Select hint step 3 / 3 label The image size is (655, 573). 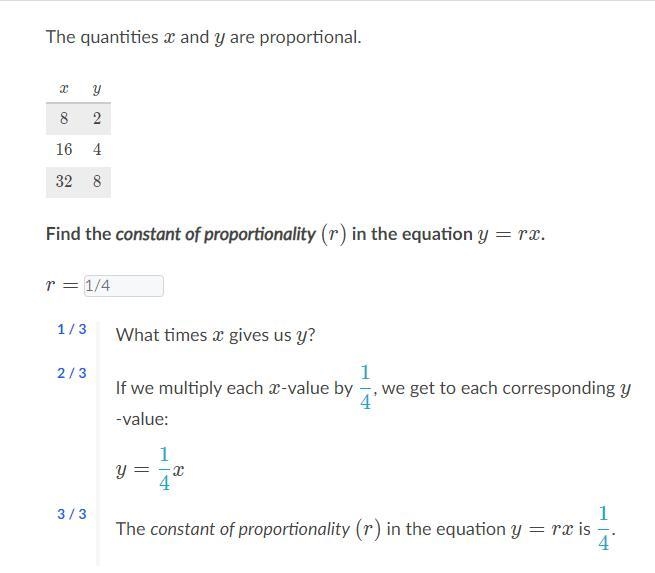coord(72,514)
